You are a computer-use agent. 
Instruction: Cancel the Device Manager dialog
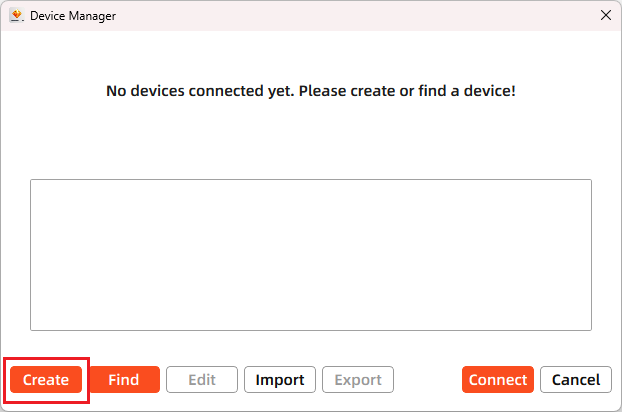click(576, 380)
